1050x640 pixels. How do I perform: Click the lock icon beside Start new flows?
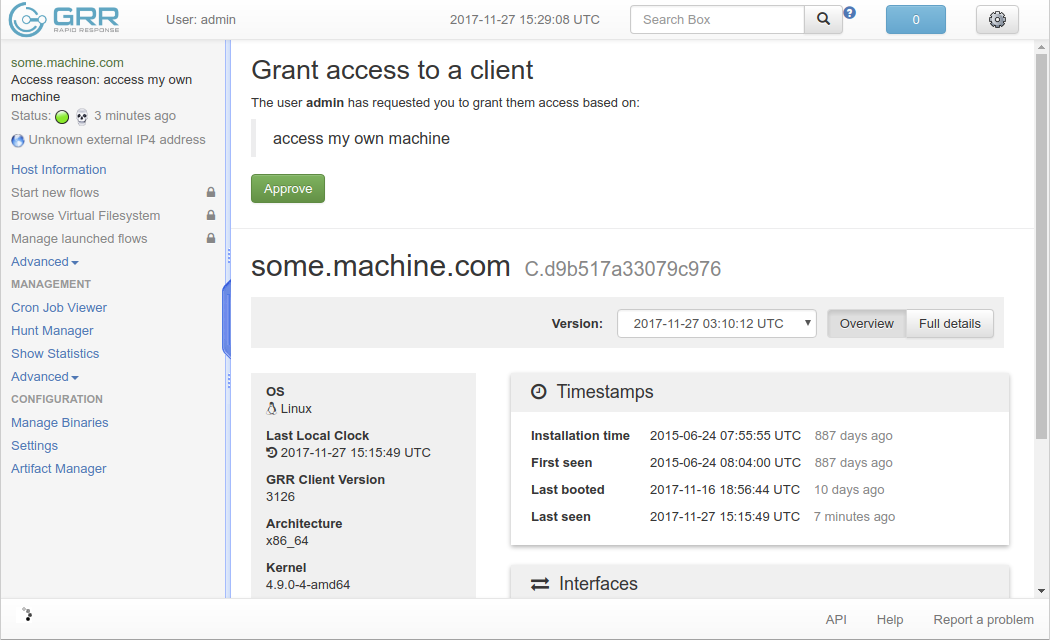[x=211, y=192]
